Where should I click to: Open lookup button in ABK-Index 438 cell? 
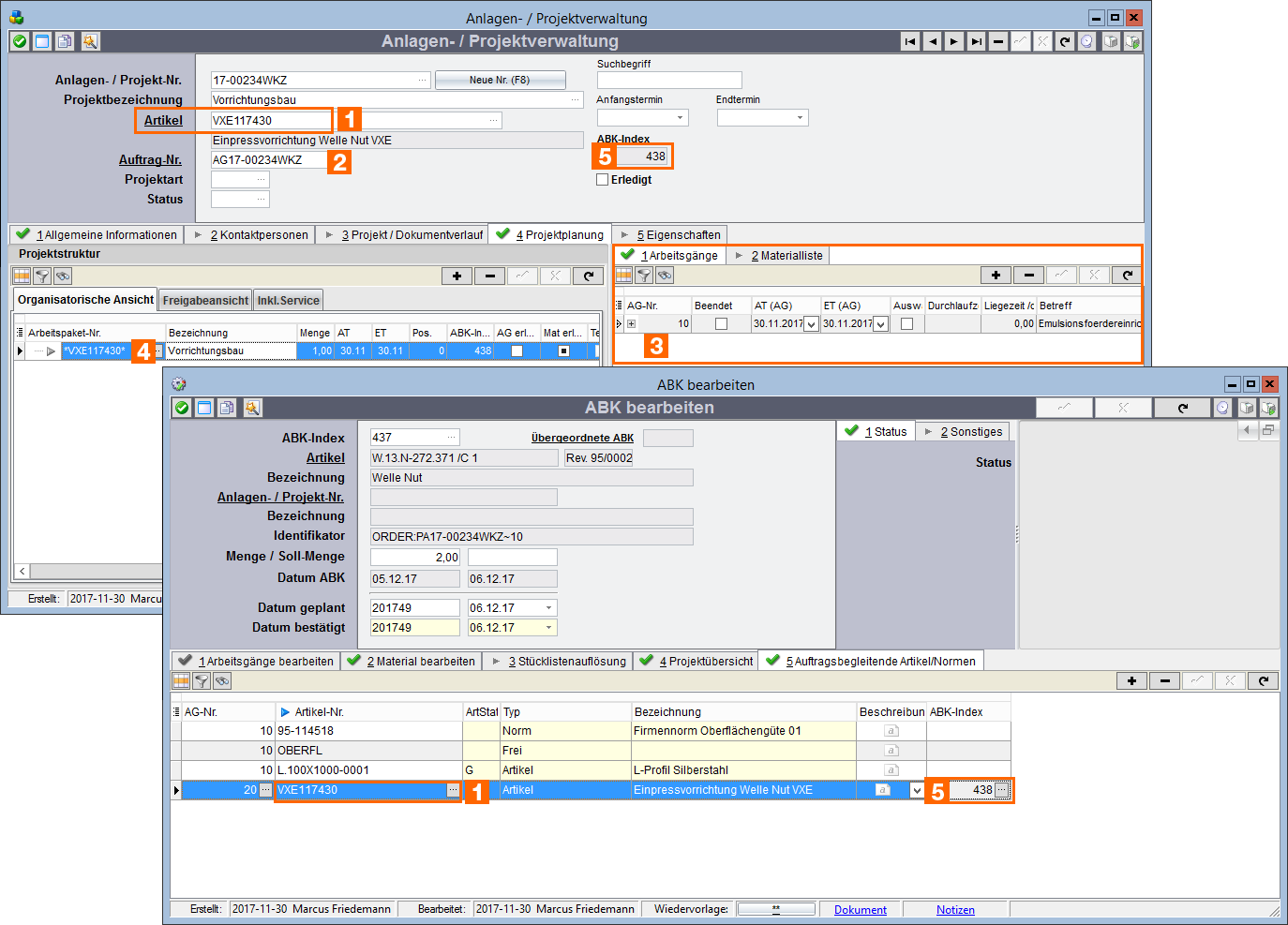tap(1002, 790)
